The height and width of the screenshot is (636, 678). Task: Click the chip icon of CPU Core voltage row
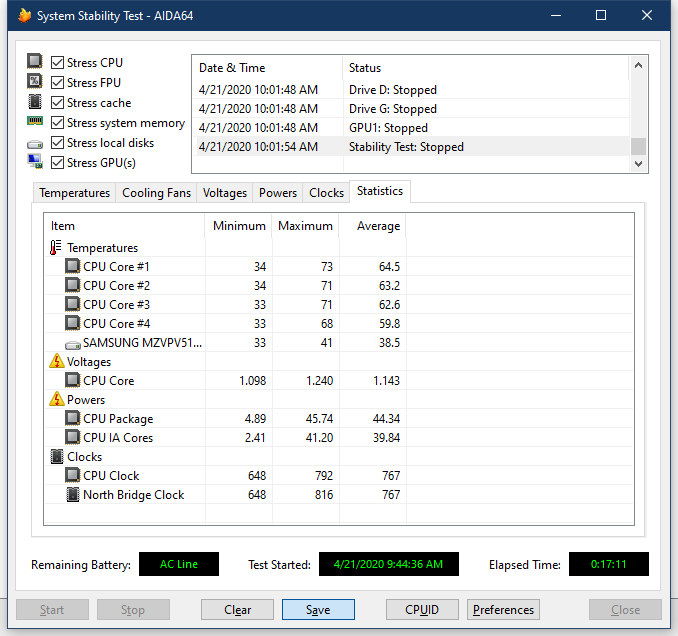point(72,380)
